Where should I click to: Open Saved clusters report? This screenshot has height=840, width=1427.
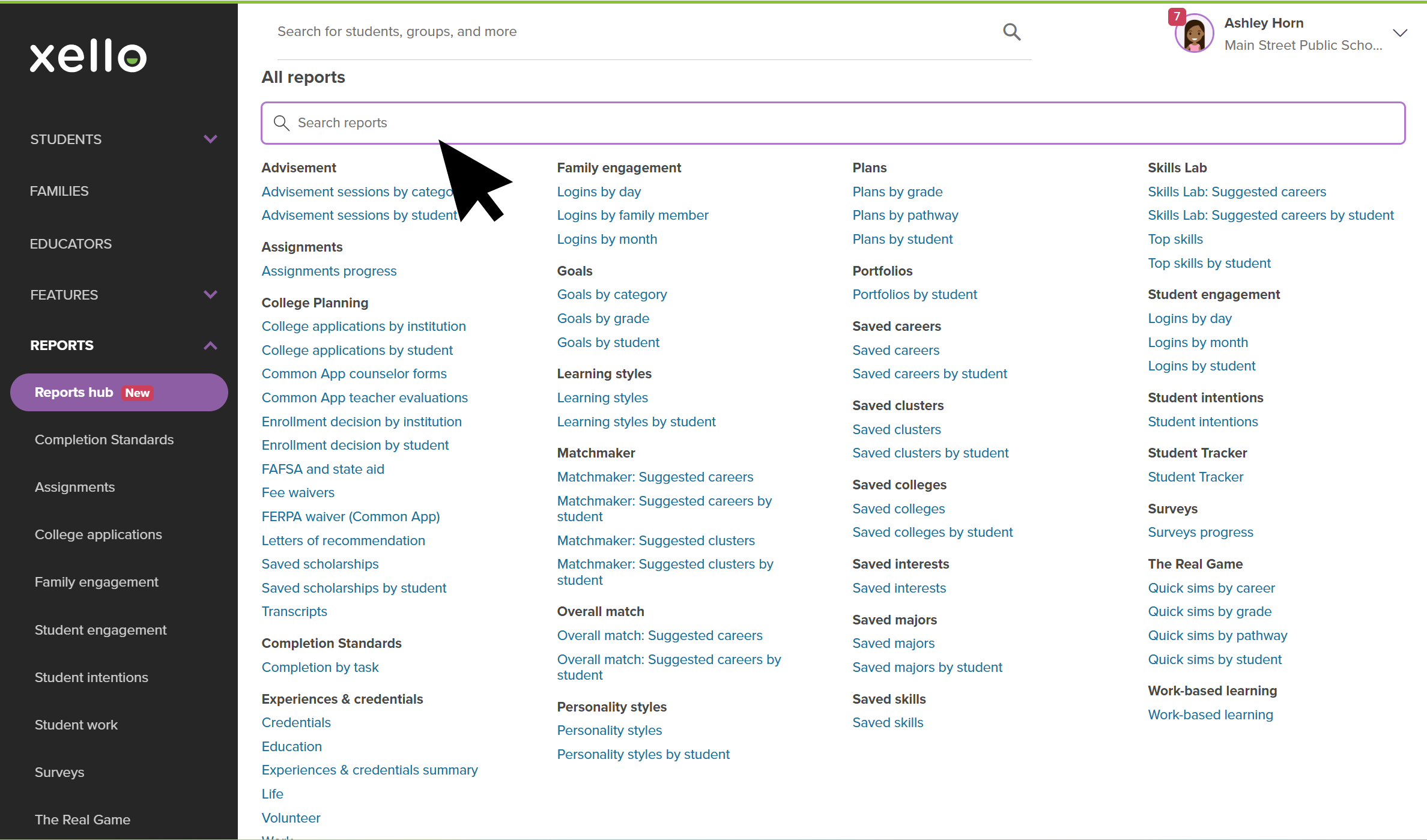tap(897, 429)
